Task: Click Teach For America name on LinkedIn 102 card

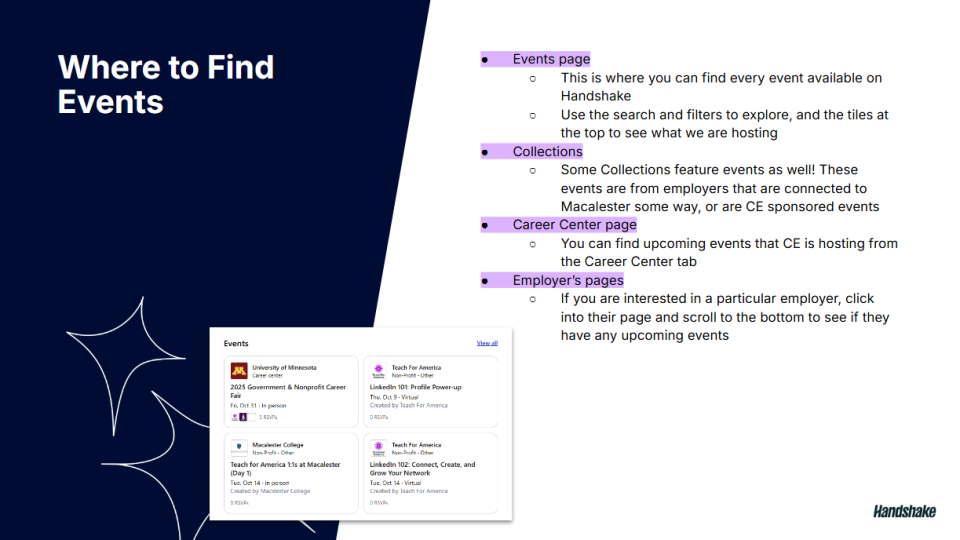Action: coord(416,444)
